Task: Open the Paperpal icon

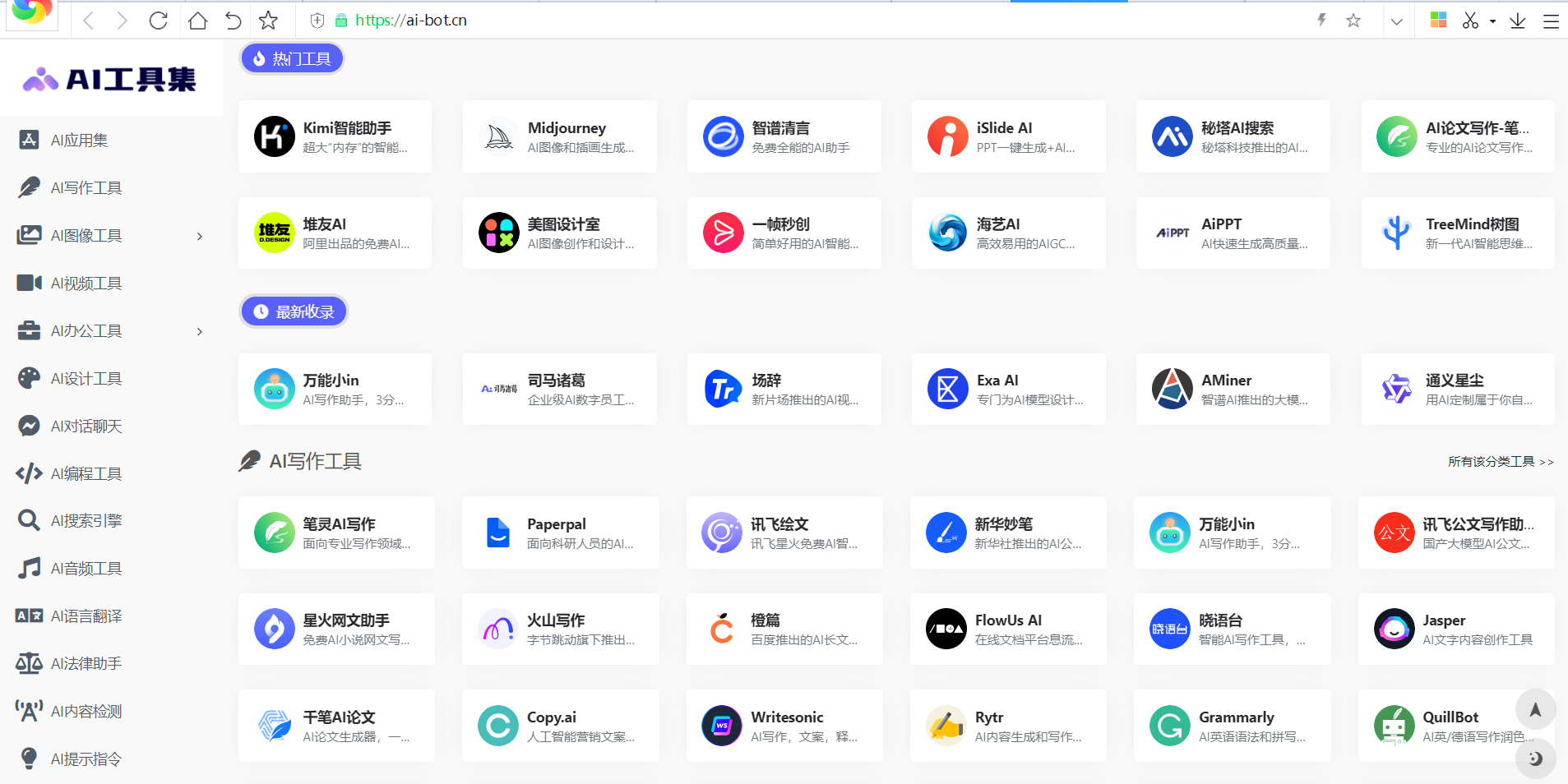Action: click(x=497, y=533)
